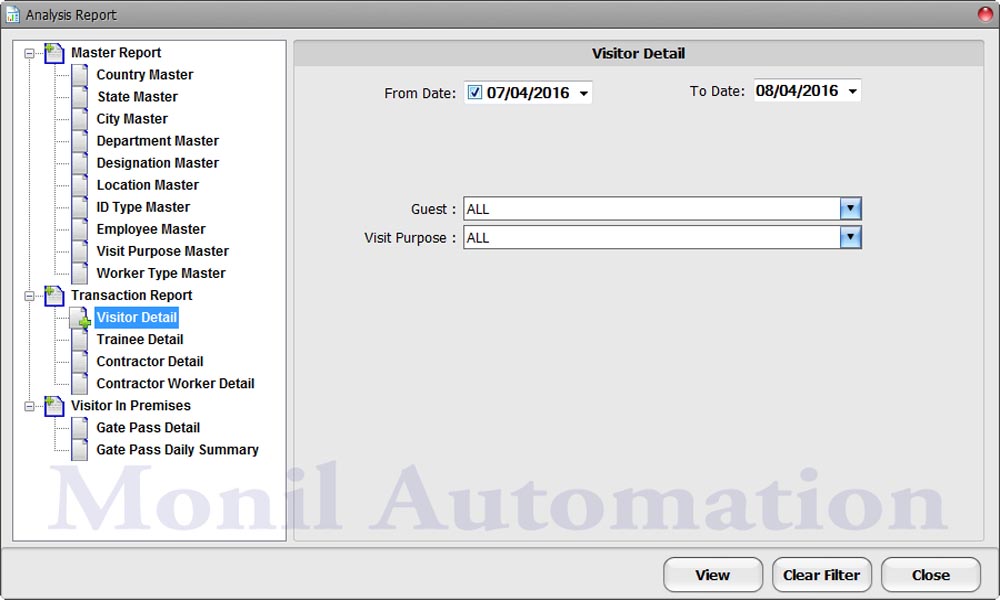This screenshot has width=1000, height=600.
Task: Open the From Date calendar dropdown arrow
Action: (x=584, y=94)
